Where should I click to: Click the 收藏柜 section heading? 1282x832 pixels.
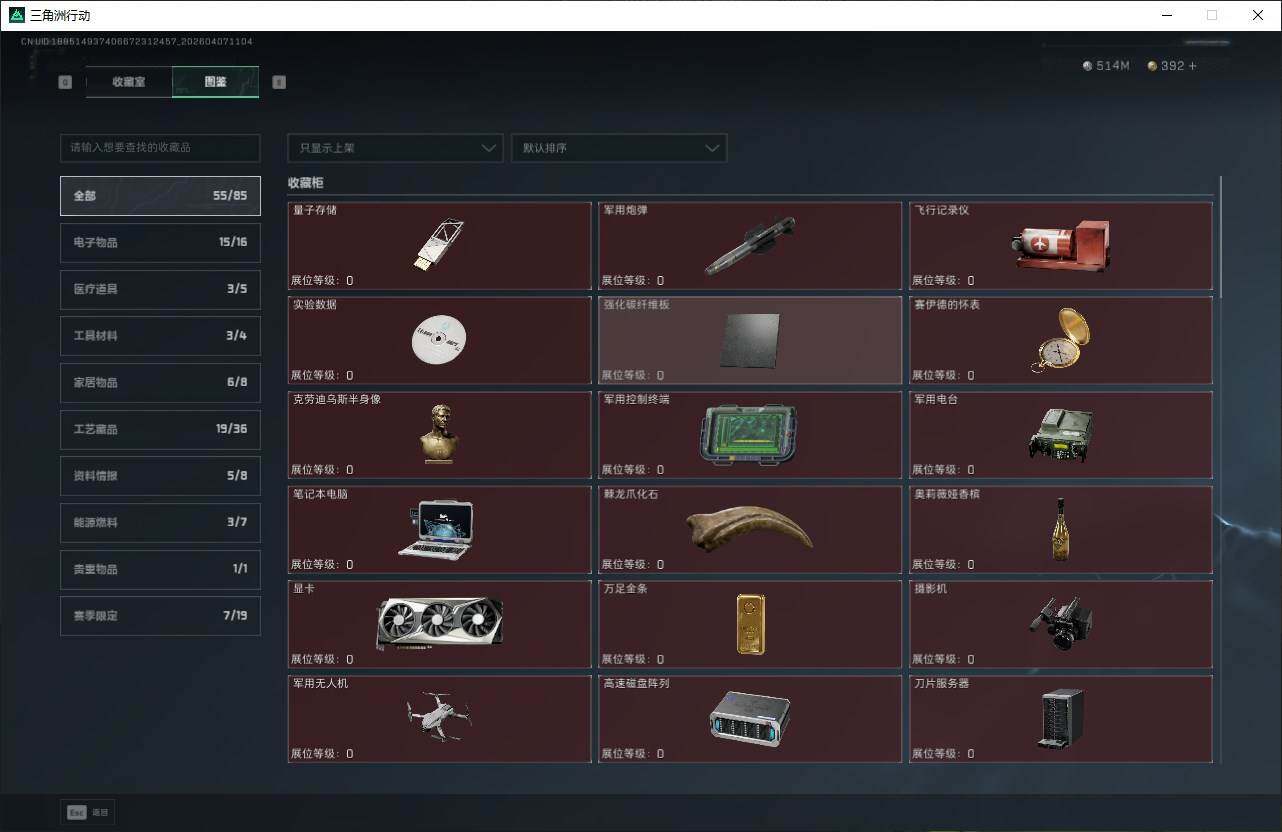tap(306, 184)
